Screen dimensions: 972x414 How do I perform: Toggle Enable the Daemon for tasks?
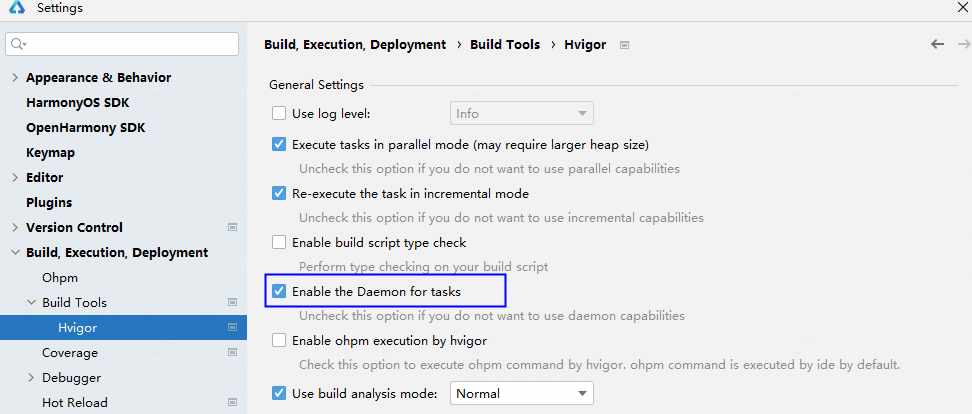279,292
